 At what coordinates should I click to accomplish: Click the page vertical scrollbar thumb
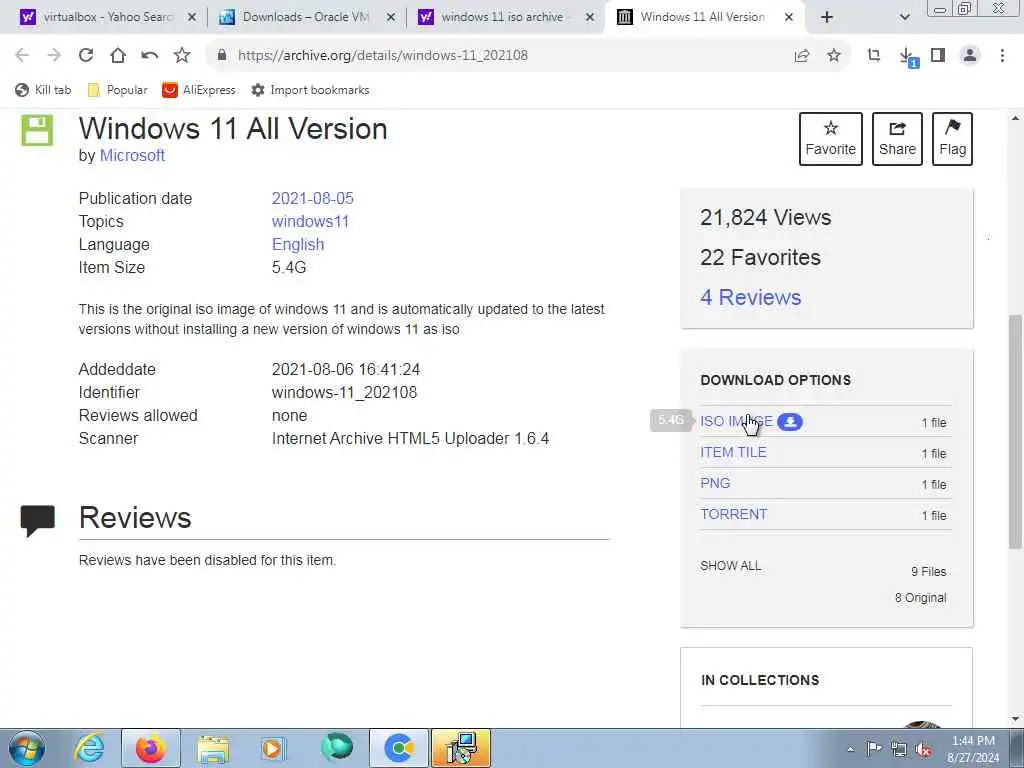click(x=1015, y=431)
